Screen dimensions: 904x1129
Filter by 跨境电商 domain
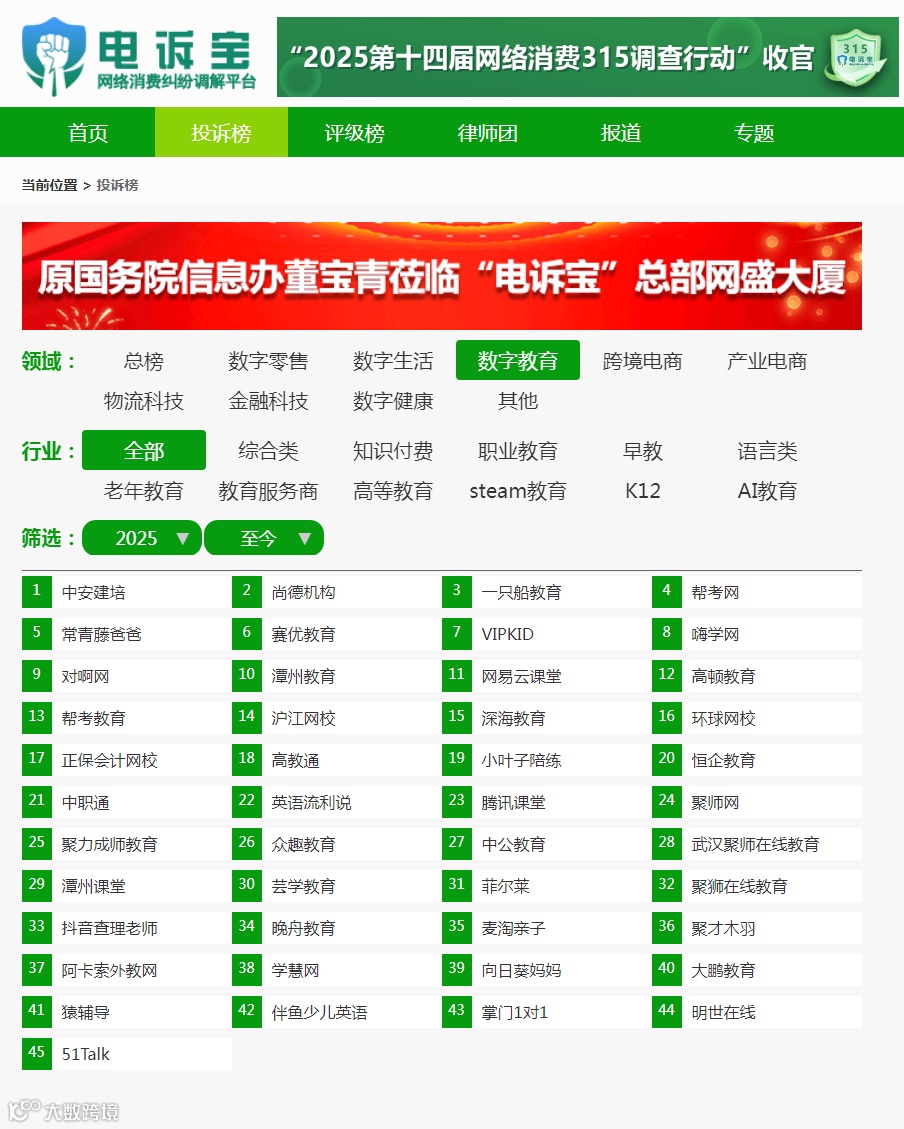coord(643,361)
